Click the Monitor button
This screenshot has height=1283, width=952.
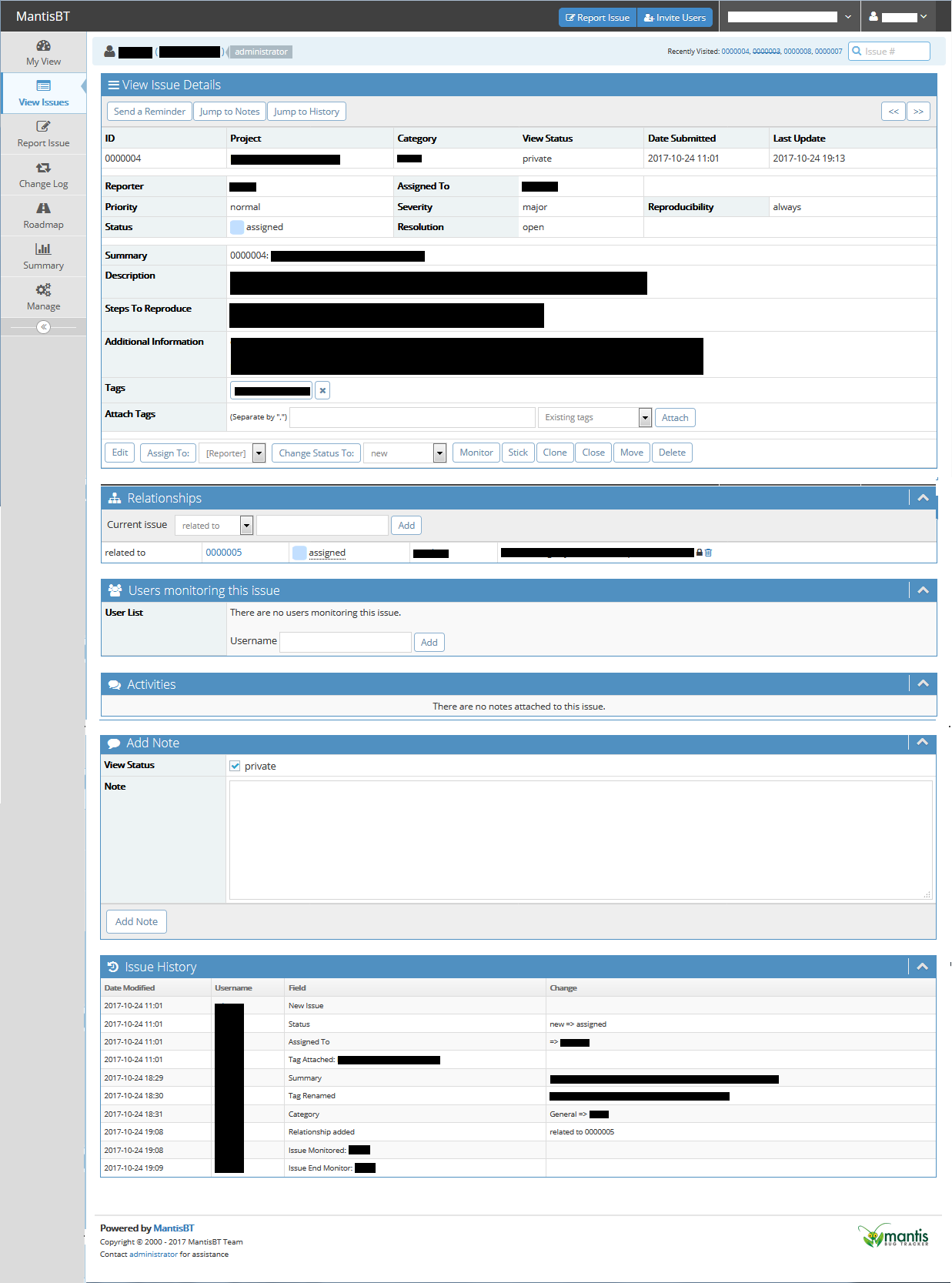pos(476,453)
